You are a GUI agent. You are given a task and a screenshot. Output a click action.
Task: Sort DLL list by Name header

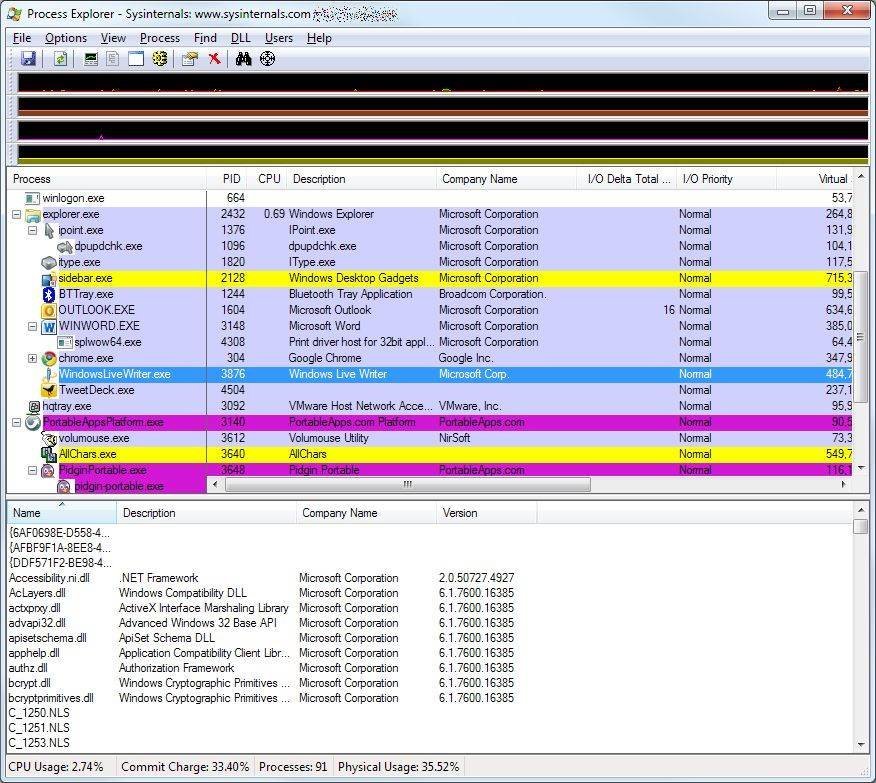point(61,513)
